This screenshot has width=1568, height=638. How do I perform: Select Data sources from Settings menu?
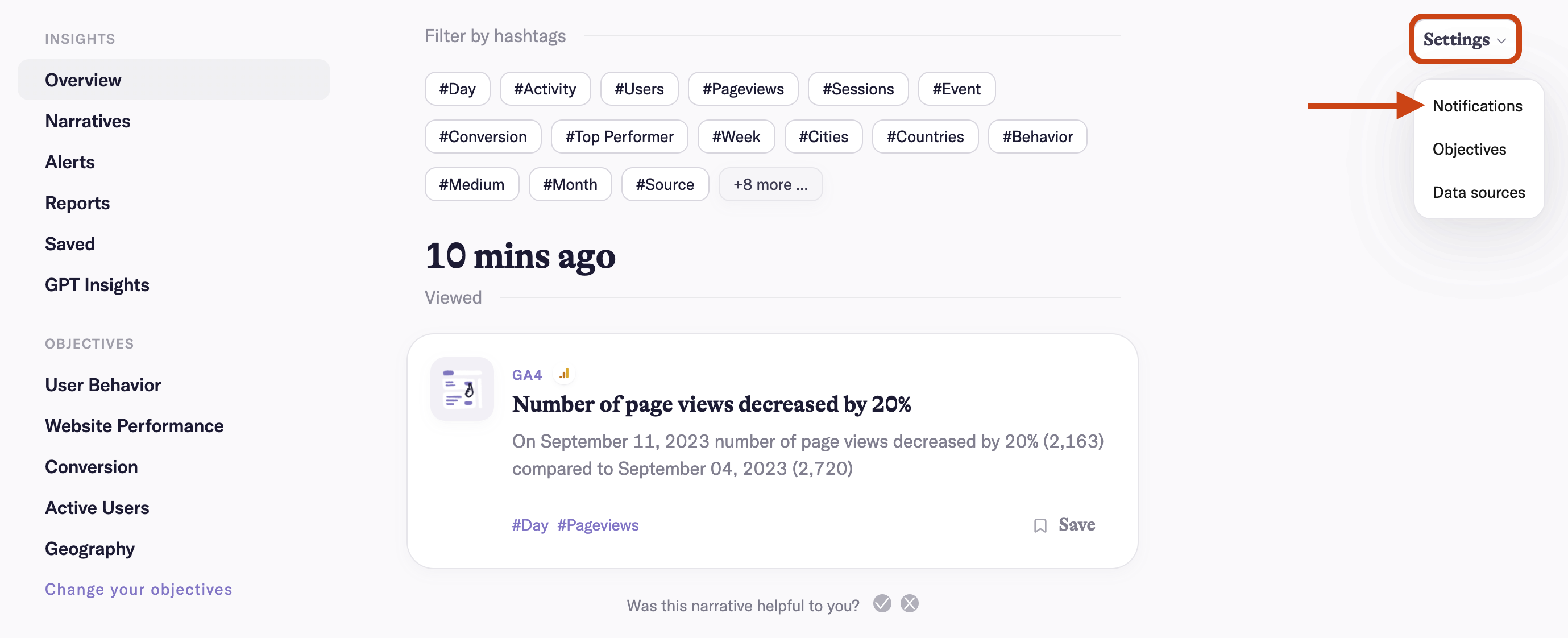(1478, 192)
